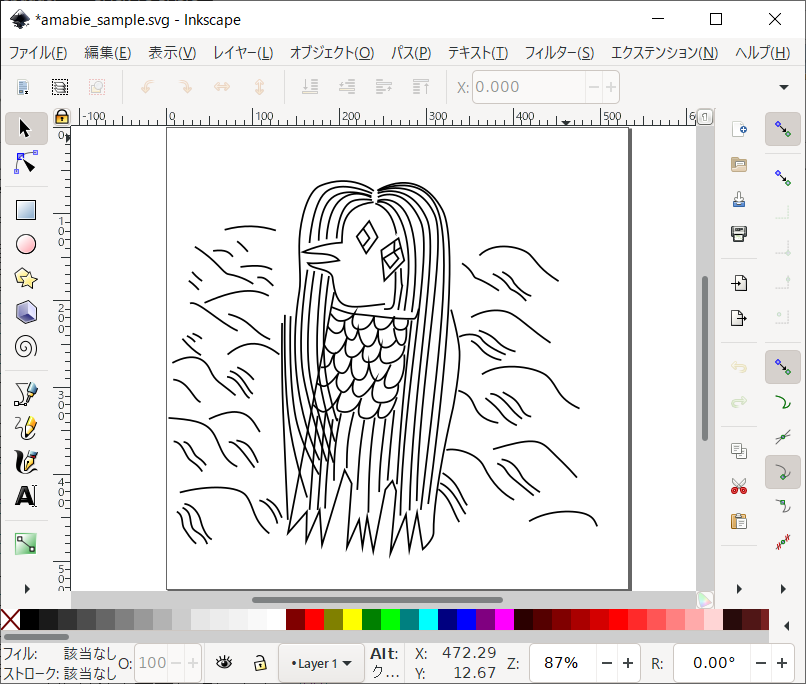
Task: Open the パス(P) menu
Action: pyautogui.click(x=411, y=52)
